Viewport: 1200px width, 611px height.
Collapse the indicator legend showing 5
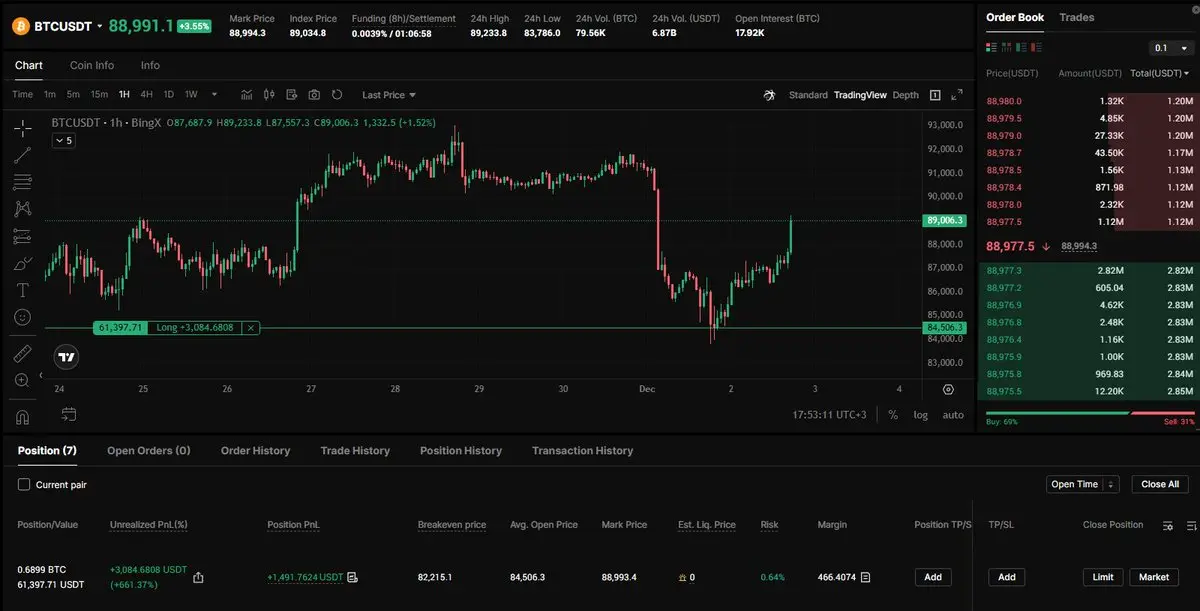[63, 141]
